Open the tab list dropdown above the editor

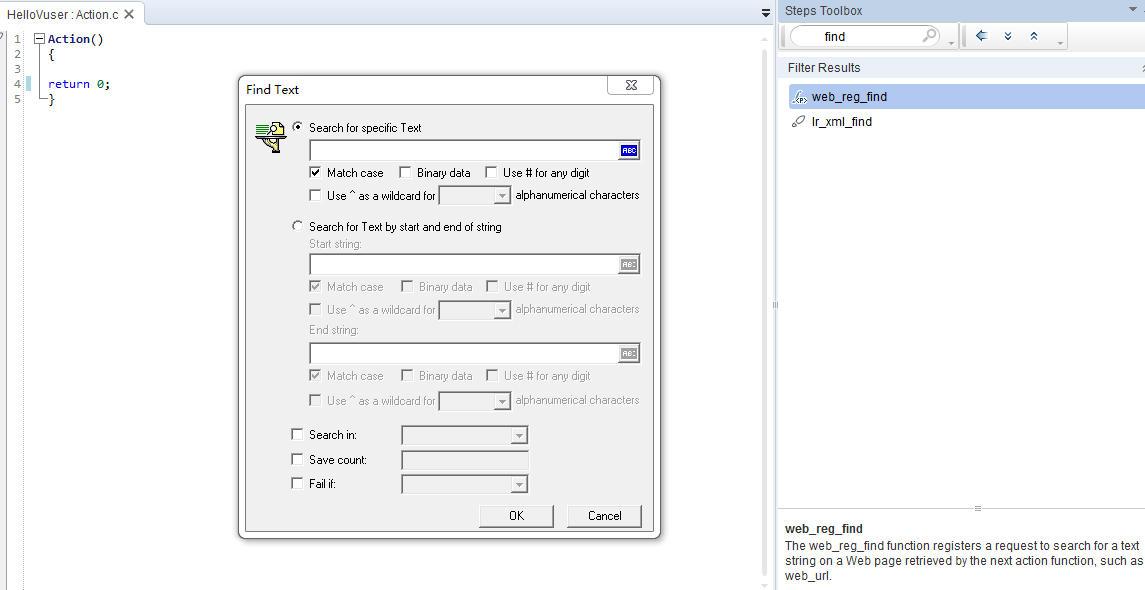coord(766,14)
